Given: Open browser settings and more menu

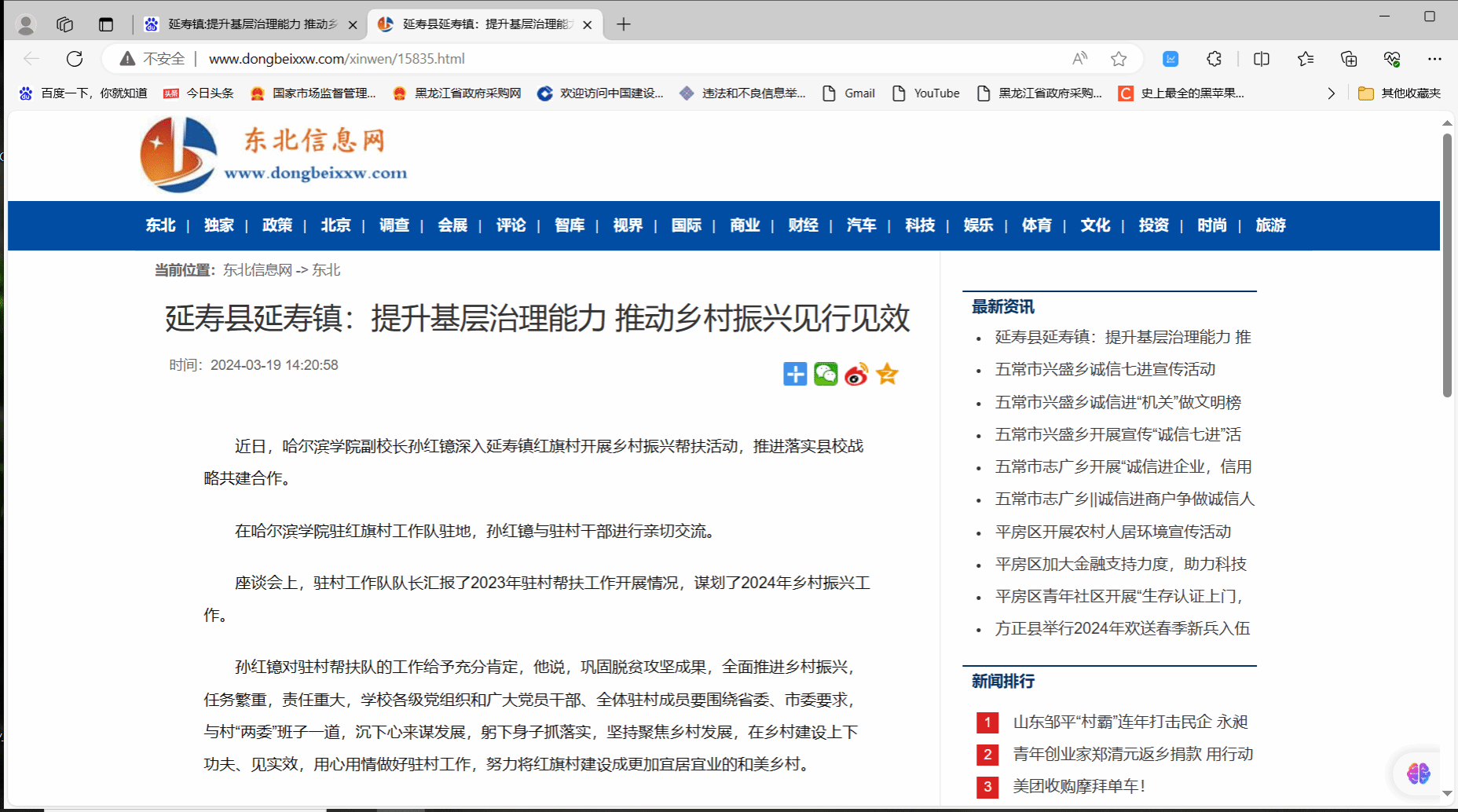Looking at the screenshot, I should (1434, 59).
